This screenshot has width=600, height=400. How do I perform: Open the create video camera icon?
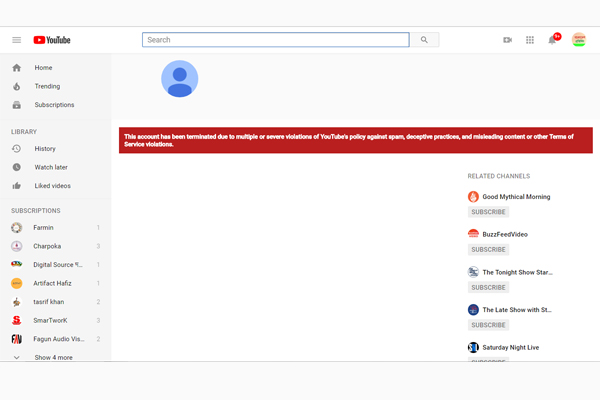507,40
